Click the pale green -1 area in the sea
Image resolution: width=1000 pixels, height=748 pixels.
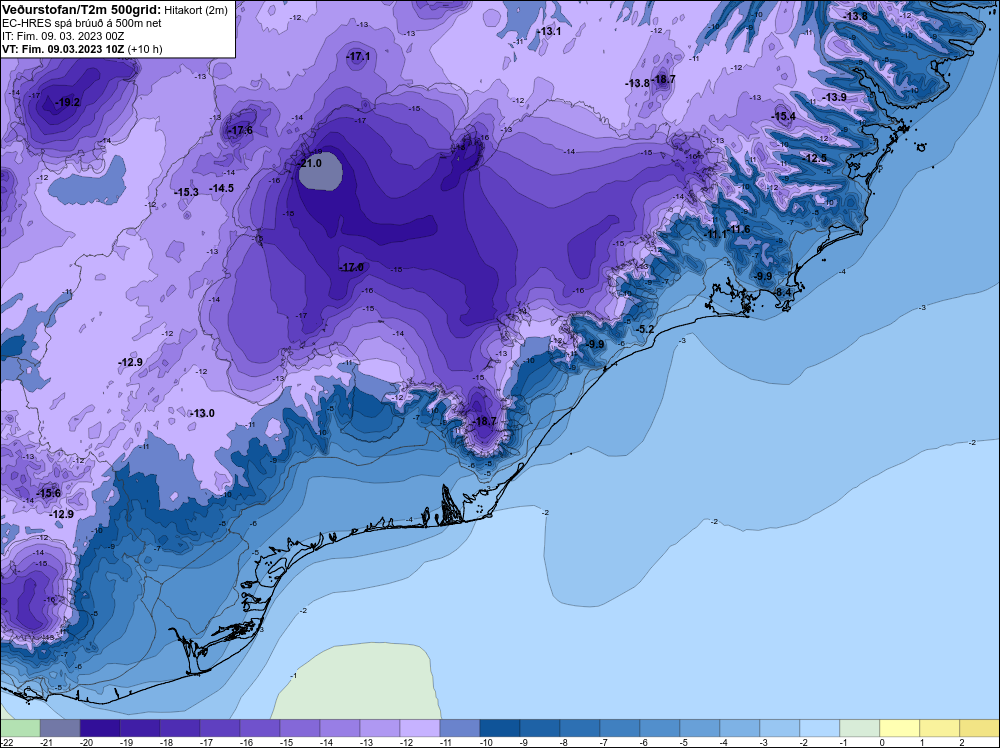pyautogui.click(x=358, y=681)
